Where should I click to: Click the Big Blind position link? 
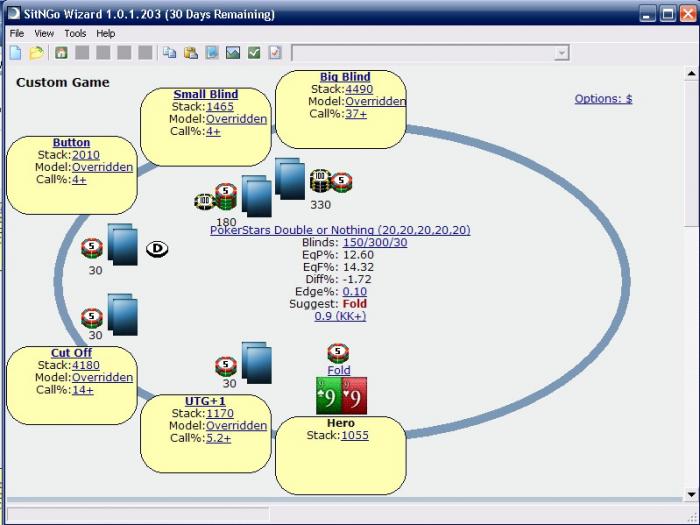[345, 77]
